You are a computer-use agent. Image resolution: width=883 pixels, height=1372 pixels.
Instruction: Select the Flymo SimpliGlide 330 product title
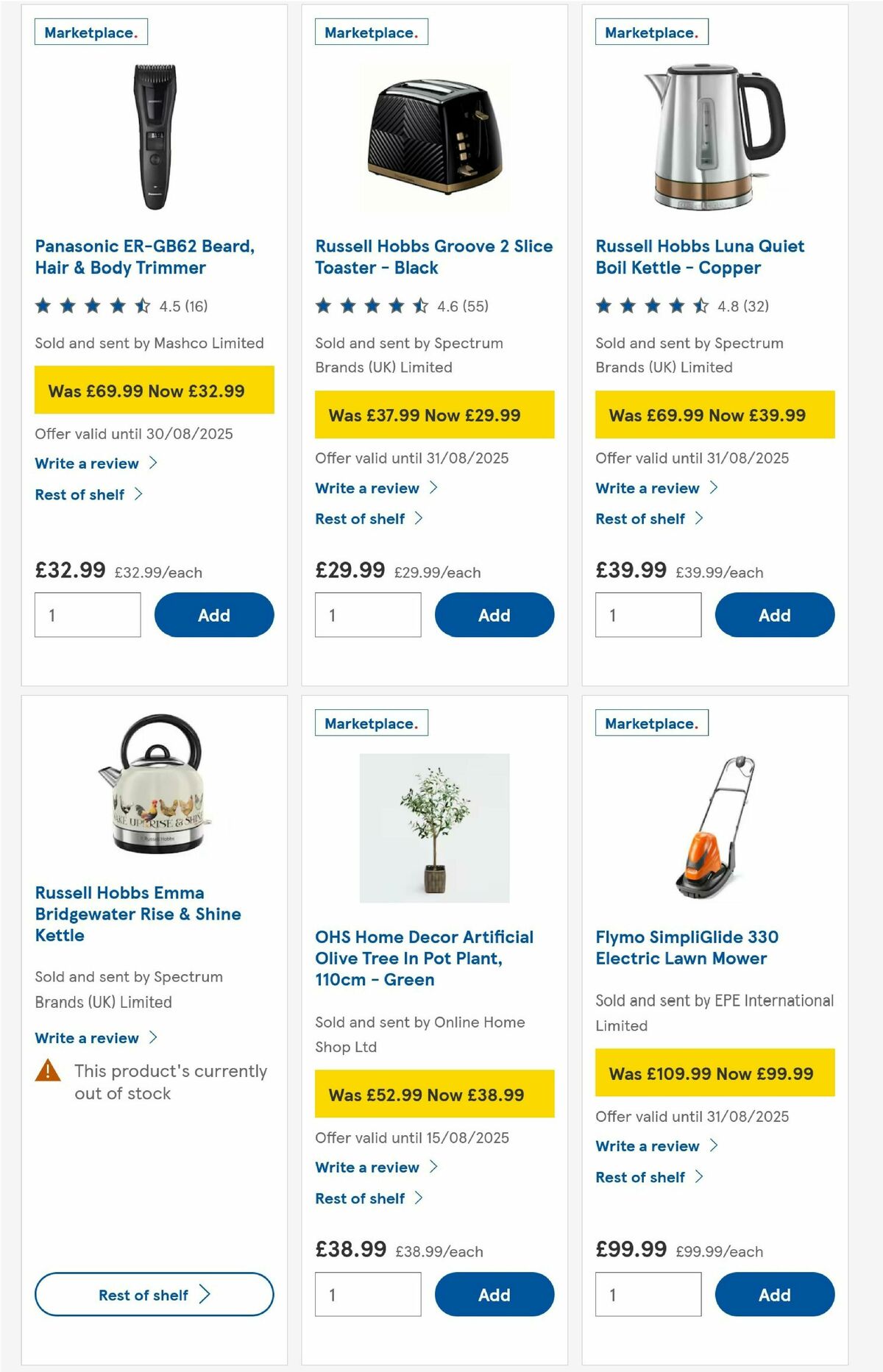688,948
